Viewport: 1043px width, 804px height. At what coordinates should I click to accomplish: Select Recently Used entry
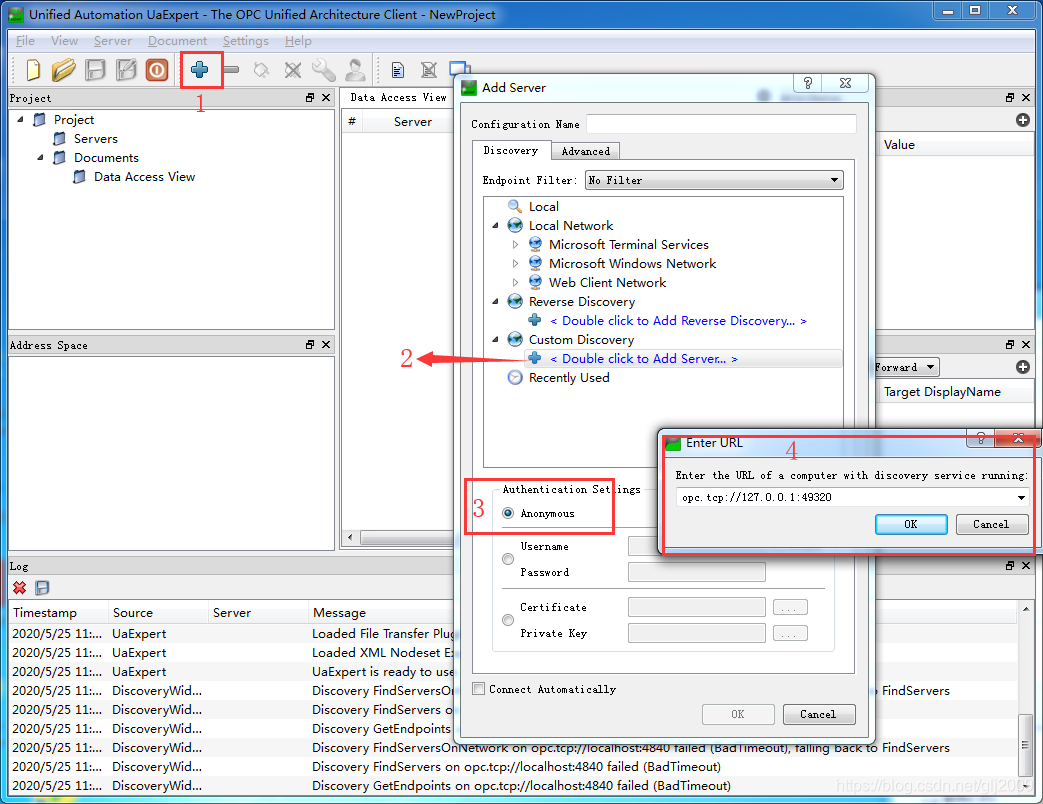tap(569, 378)
